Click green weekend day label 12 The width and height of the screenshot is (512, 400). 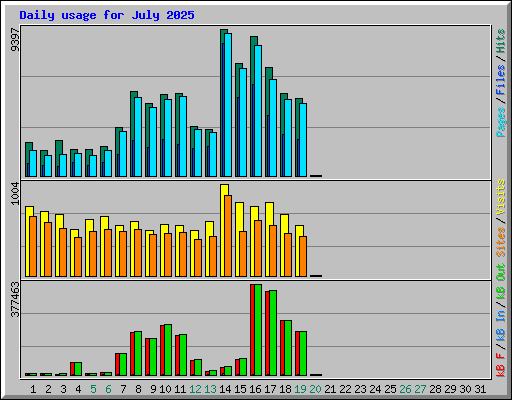tap(195, 389)
